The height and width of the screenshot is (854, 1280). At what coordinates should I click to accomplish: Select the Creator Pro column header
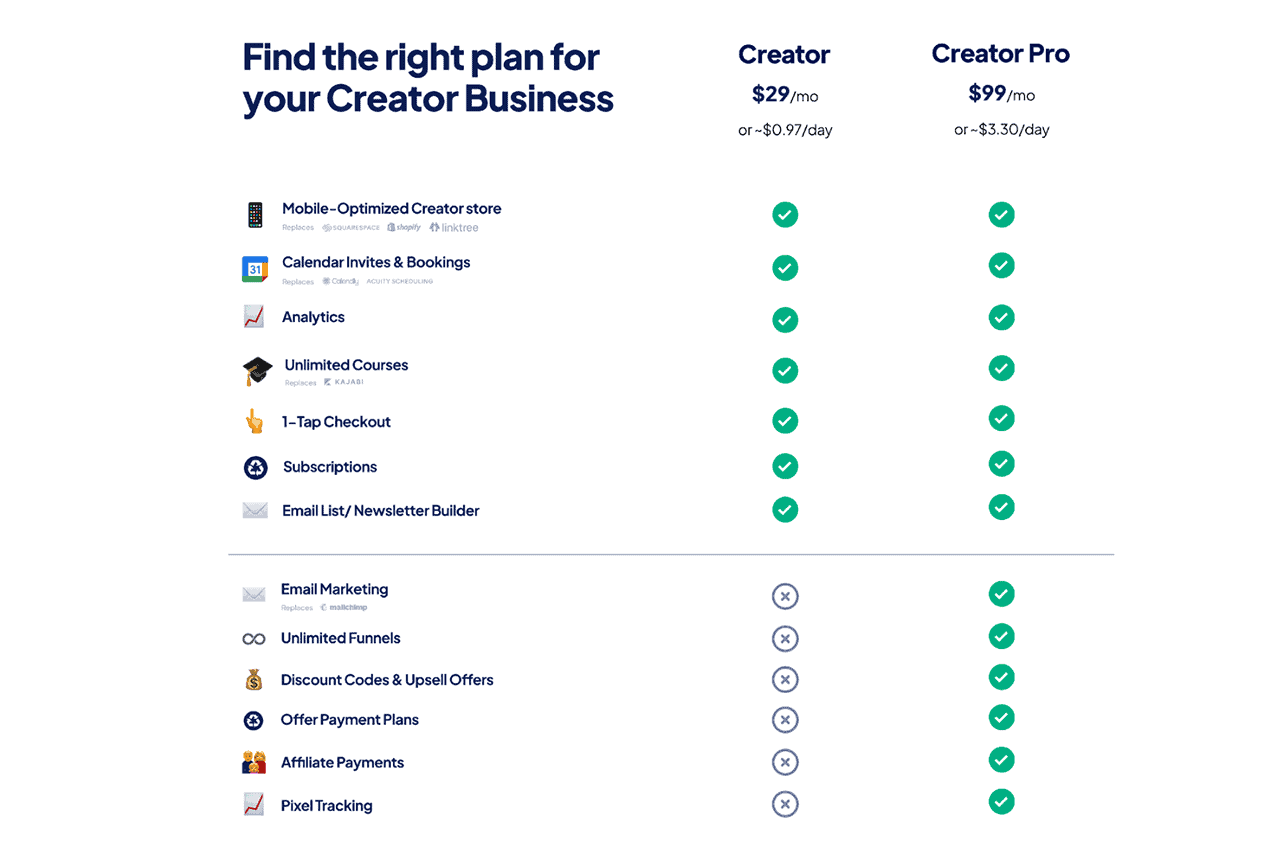point(1001,53)
